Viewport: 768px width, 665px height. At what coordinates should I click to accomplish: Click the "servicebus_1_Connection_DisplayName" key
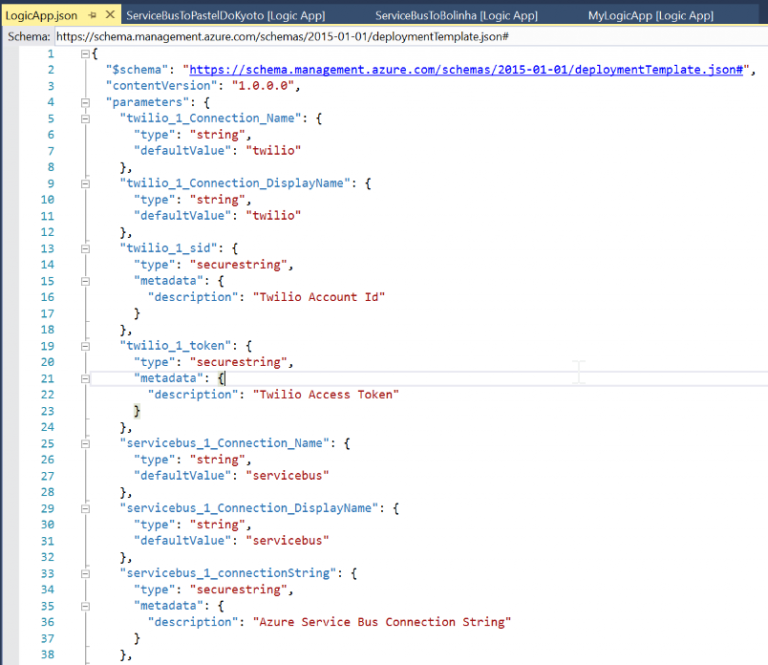click(x=249, y=508)
